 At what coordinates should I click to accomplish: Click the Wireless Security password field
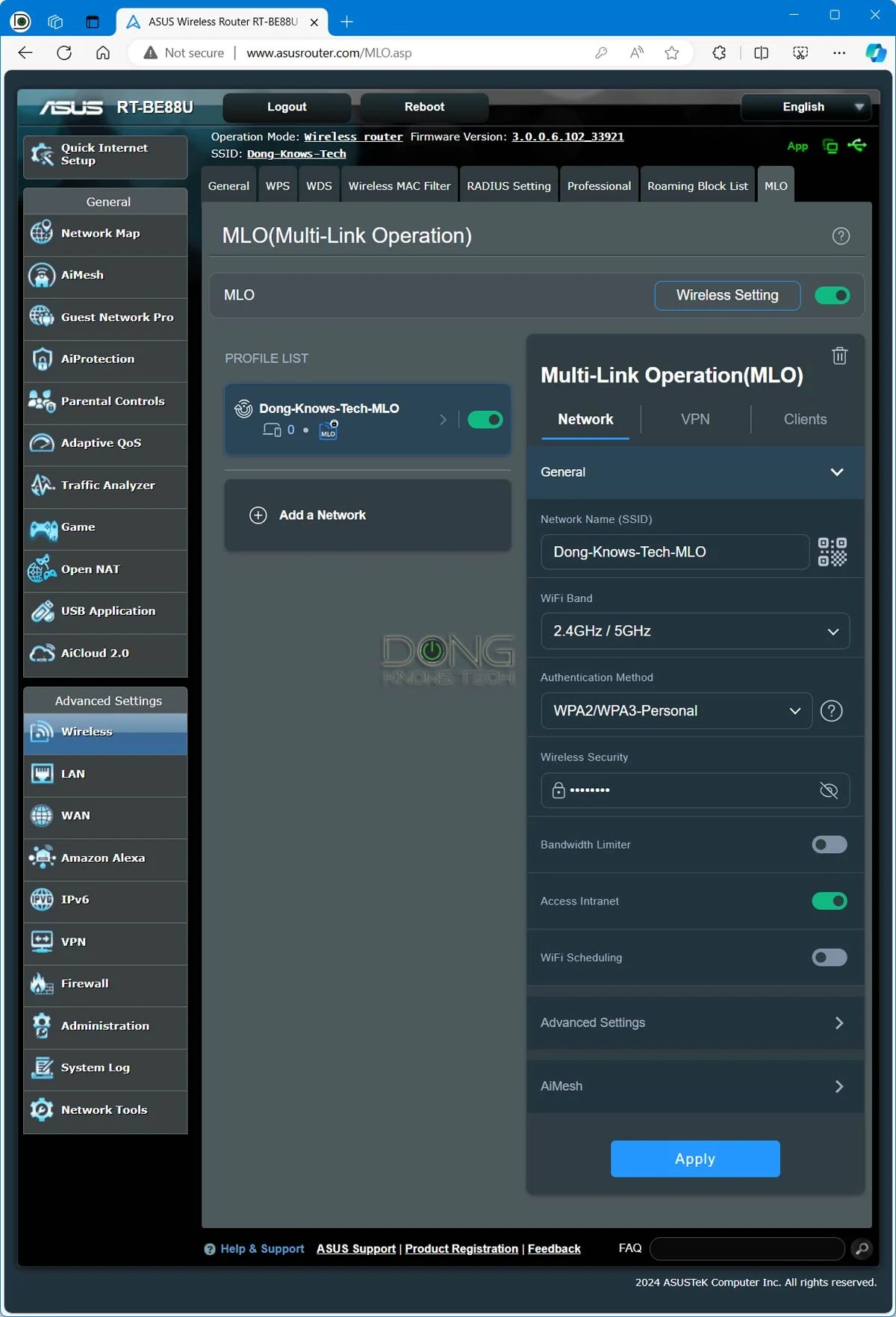point(695,790)
